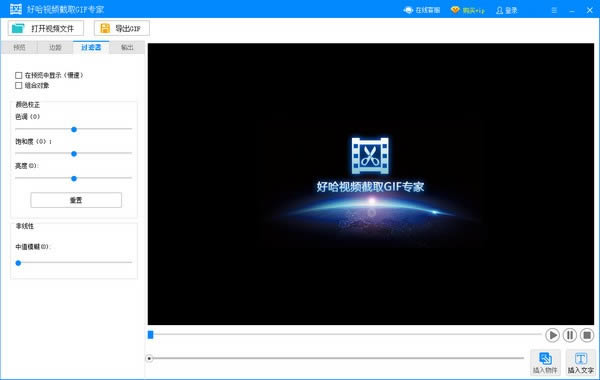Enable show in preview (slow) checkbox

coord(18,75)
